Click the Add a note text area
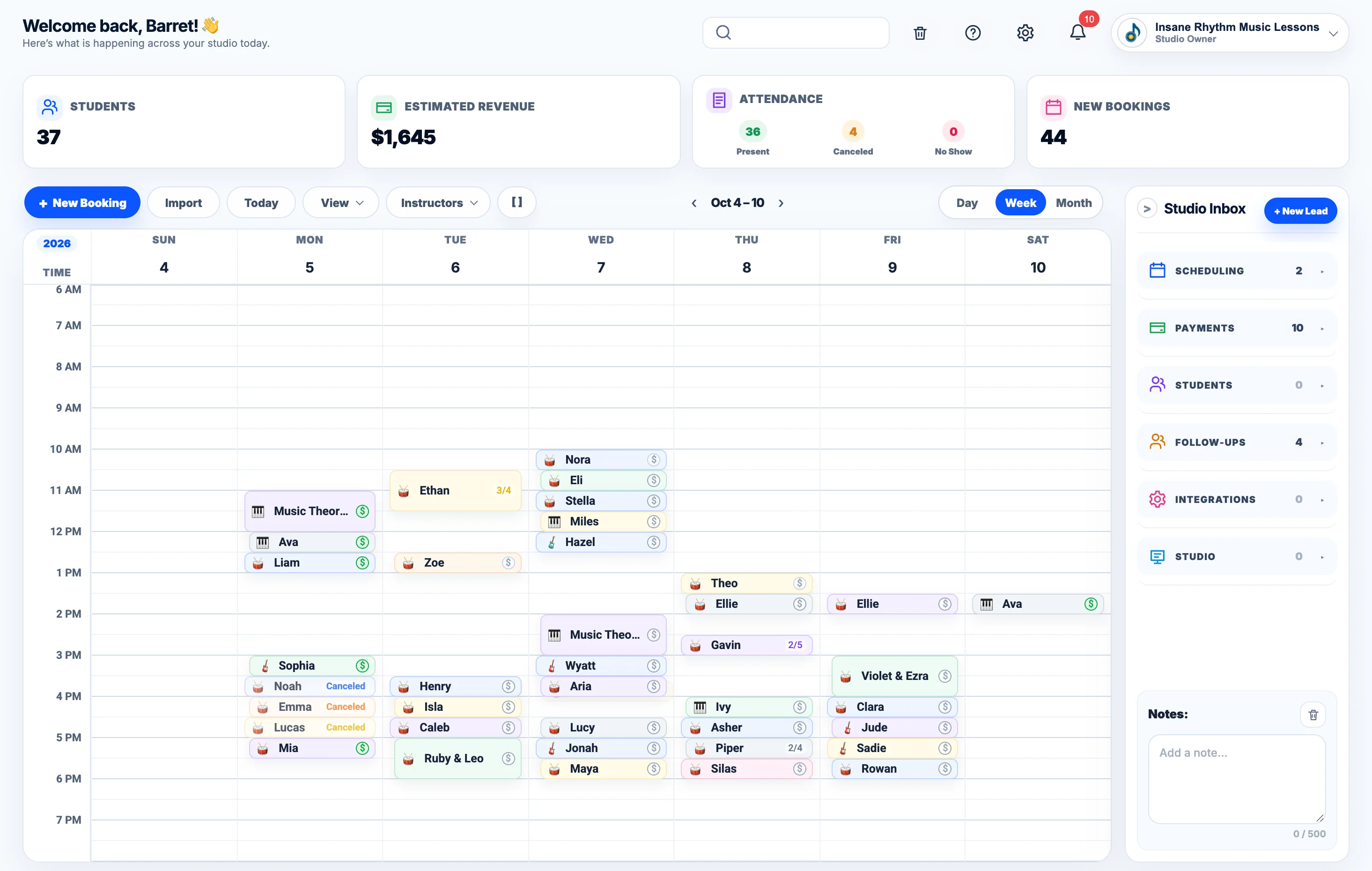This screenshot has height=871, width=1372. 1236,779
